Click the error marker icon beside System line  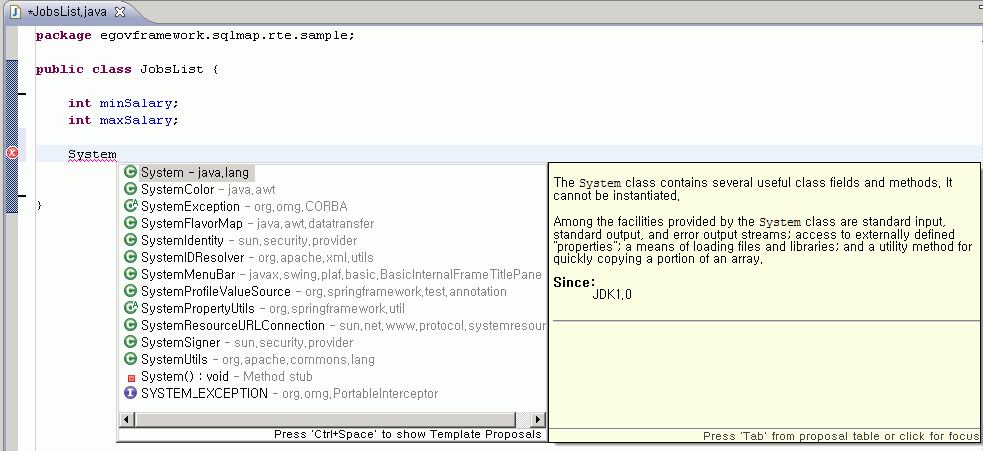12,153
